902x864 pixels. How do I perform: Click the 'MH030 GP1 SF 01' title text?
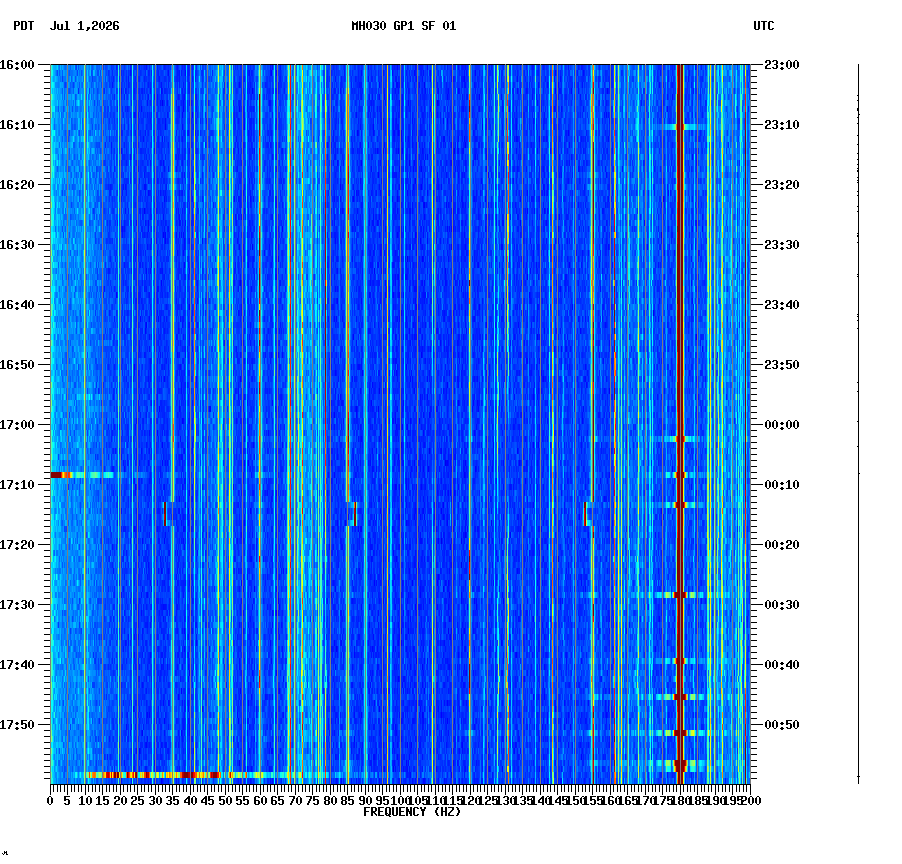point(403,26)
